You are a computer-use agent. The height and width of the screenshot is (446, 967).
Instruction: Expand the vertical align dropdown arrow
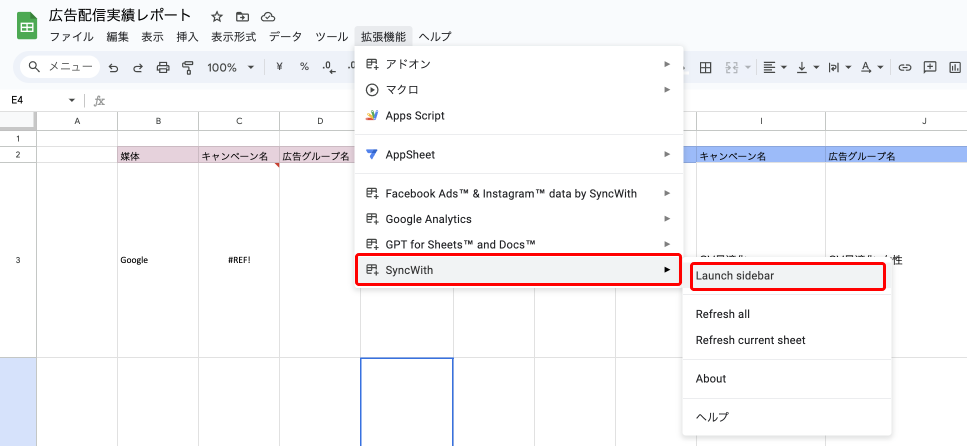point(816,68)
